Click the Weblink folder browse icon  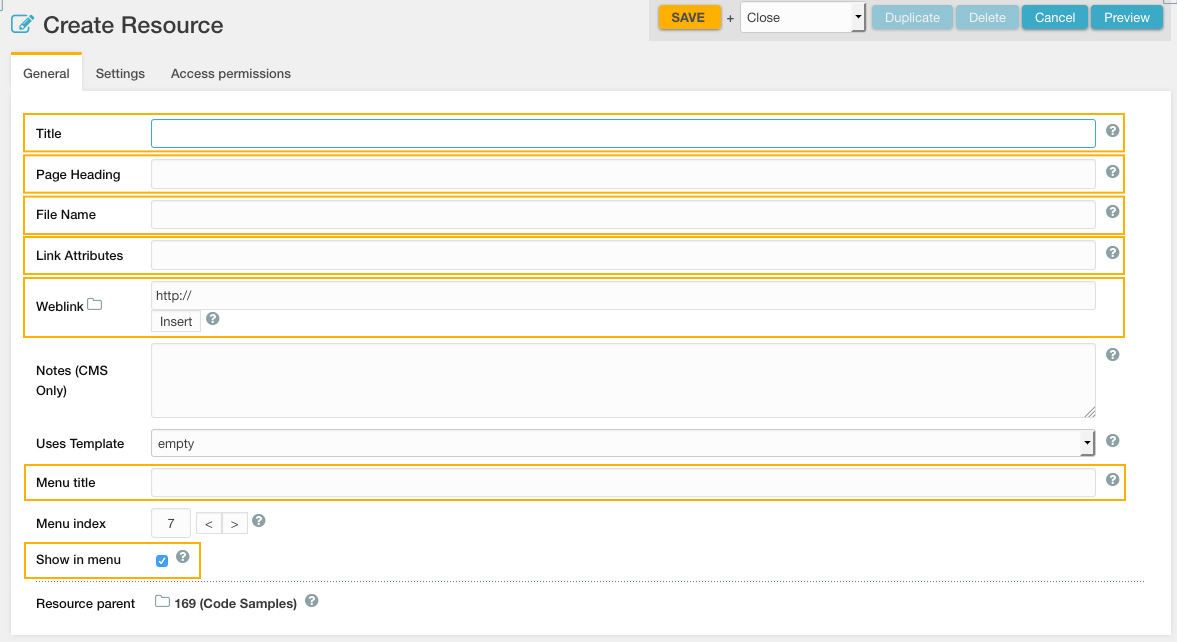click(x=95, y=305)
